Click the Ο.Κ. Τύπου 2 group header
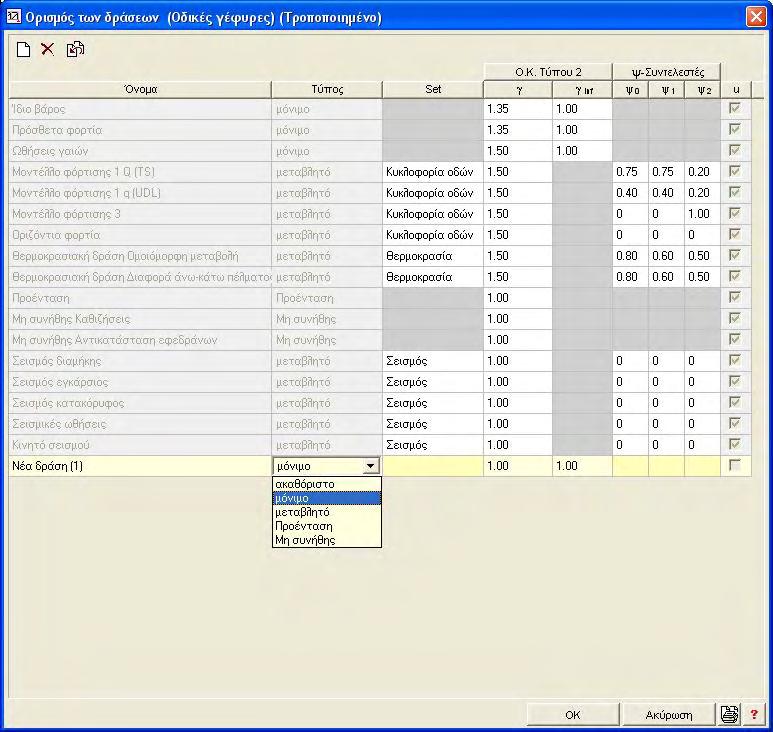The height and width of the screenshot is (732, 773). (548, 72)
